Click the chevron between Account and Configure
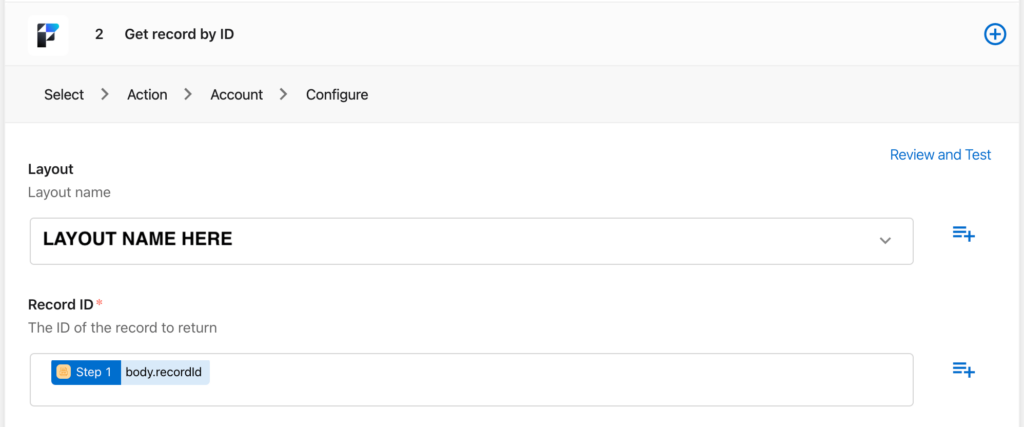The width and height of the screenshot is (1024, 427). (x=284, y=95)
